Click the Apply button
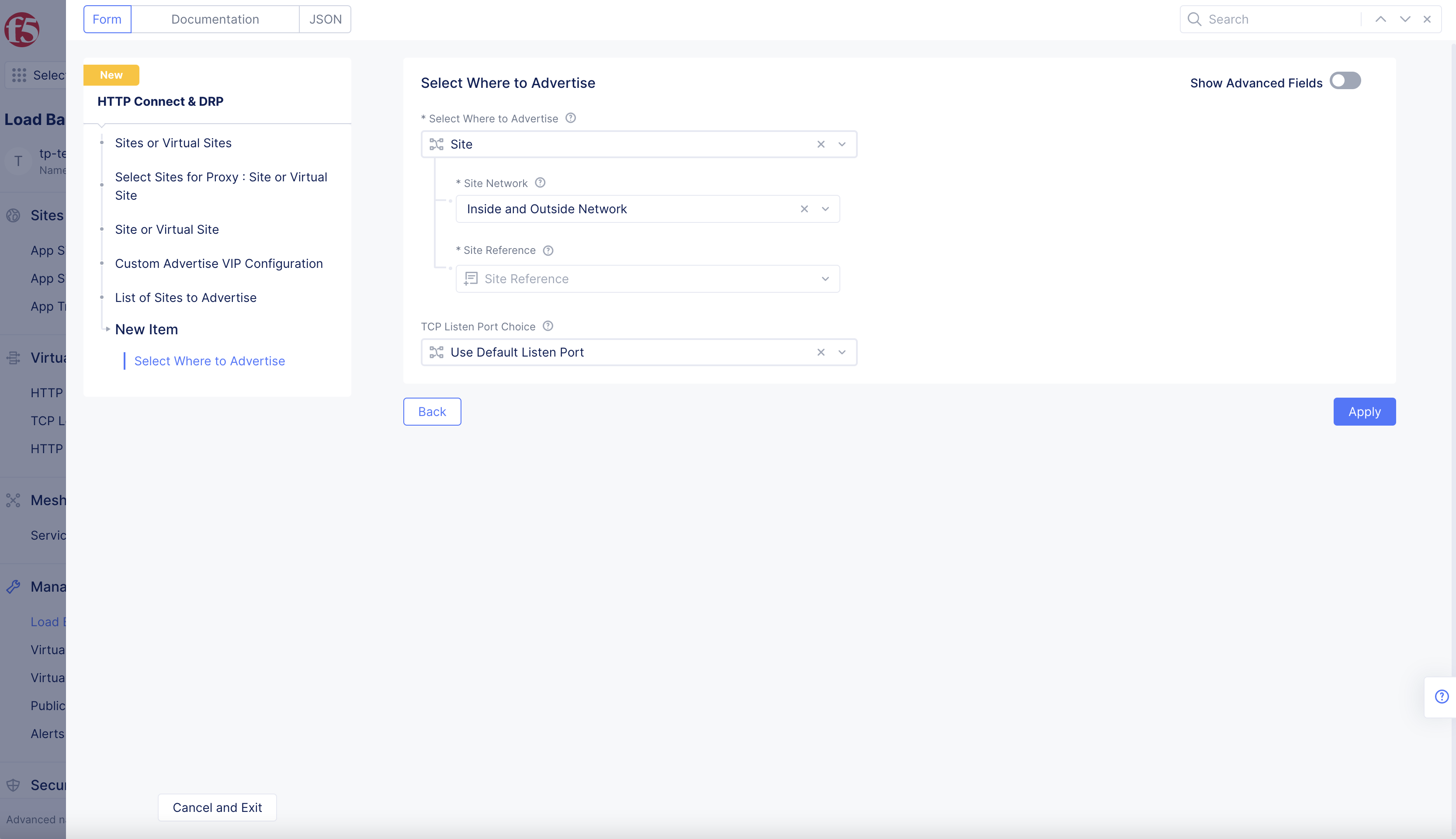Viewport: 1456px width, 839px height. [x=1364, y=412]
